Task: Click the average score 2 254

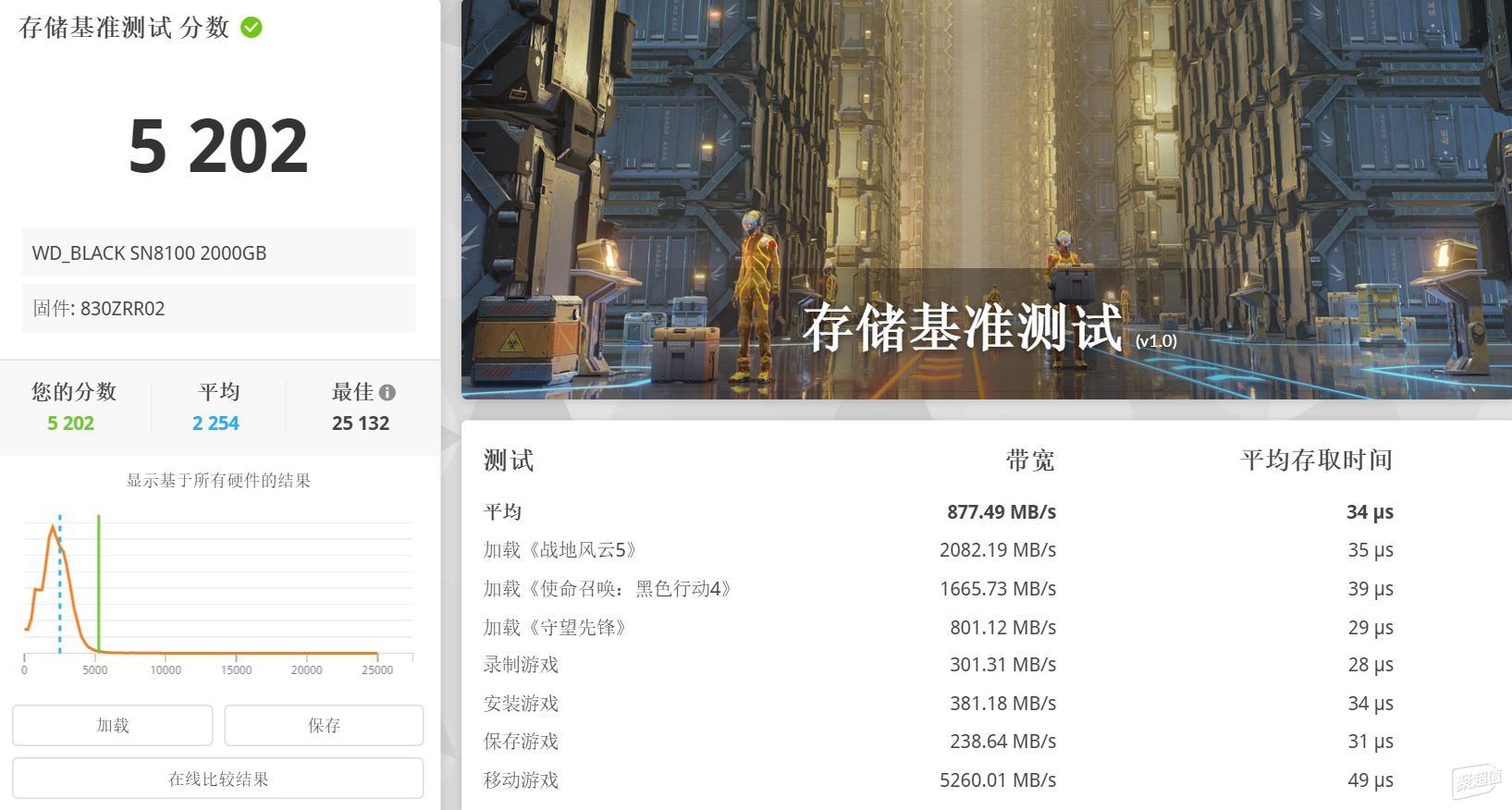Action: 215,423
